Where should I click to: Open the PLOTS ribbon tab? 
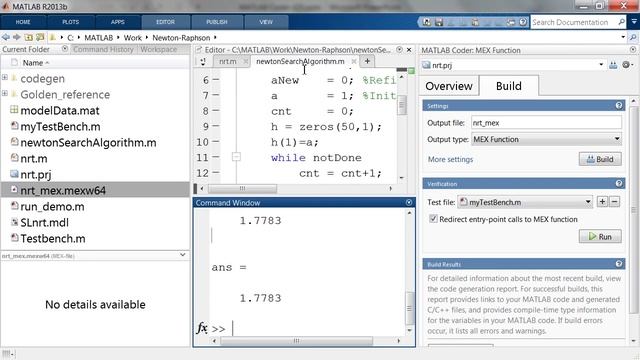[71, 22]
